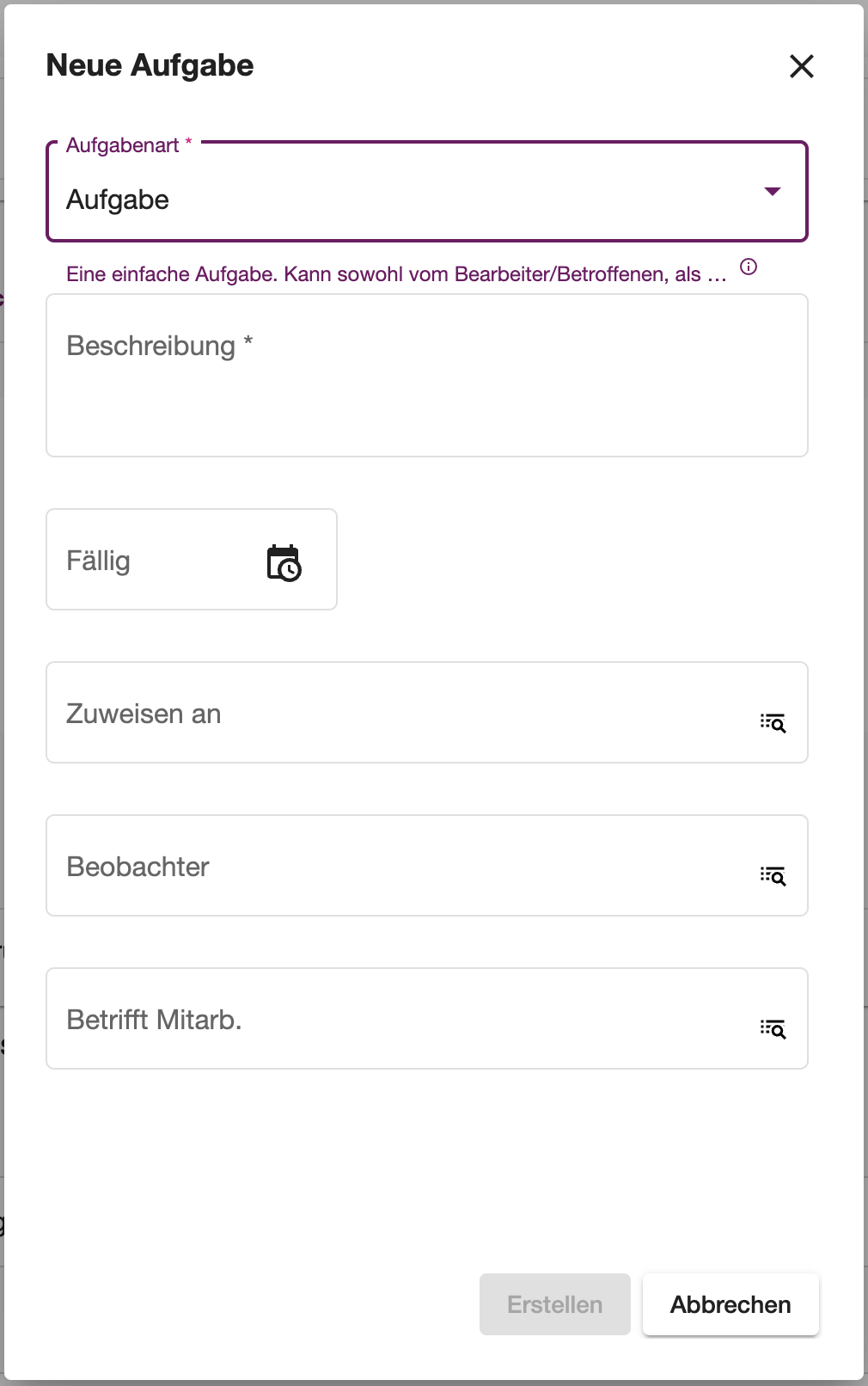Screen dimensions: 868x1386
Task: Click the Abbrechen button
Action: tap(730, 1304)
